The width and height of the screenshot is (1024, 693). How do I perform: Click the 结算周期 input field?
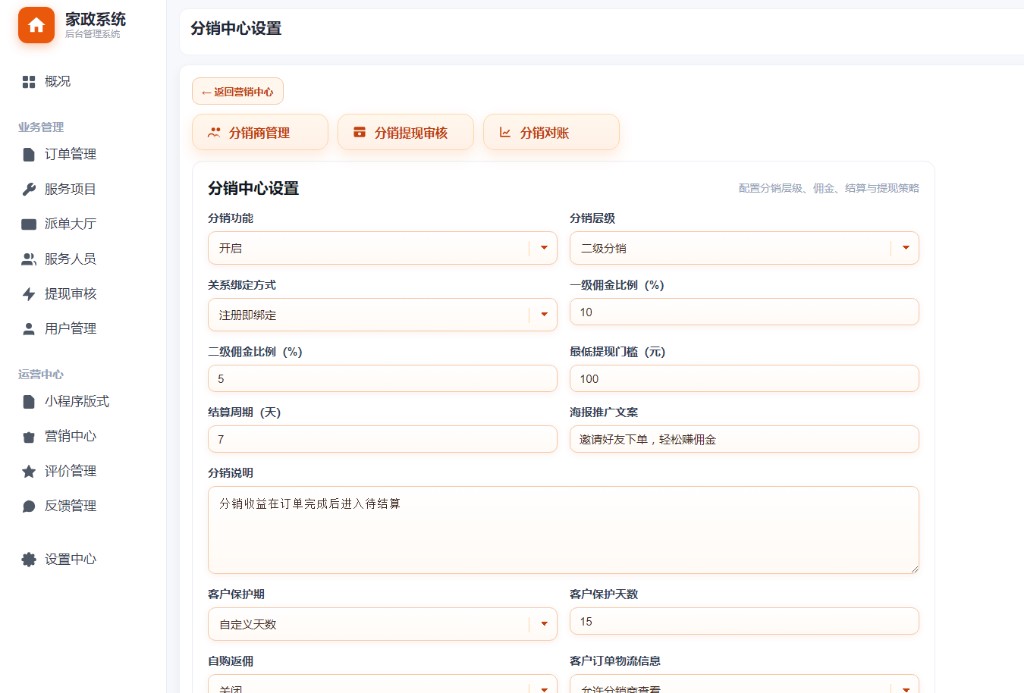pos(383,440)
